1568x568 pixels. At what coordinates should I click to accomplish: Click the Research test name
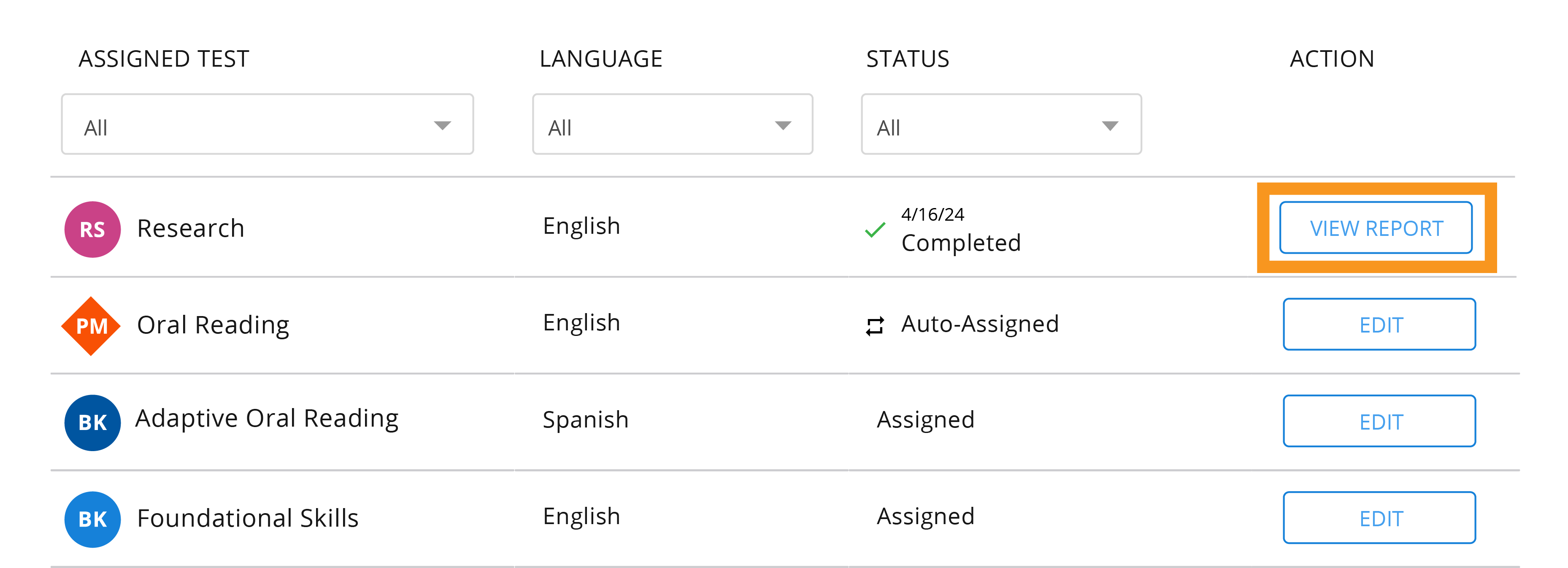pos(191,228)
